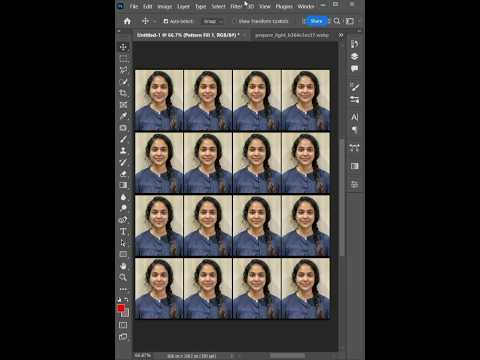Swap foreground and background colors
Image resolution: width=480 pixels, height=360 pixels.
click(x=126, y=300)
